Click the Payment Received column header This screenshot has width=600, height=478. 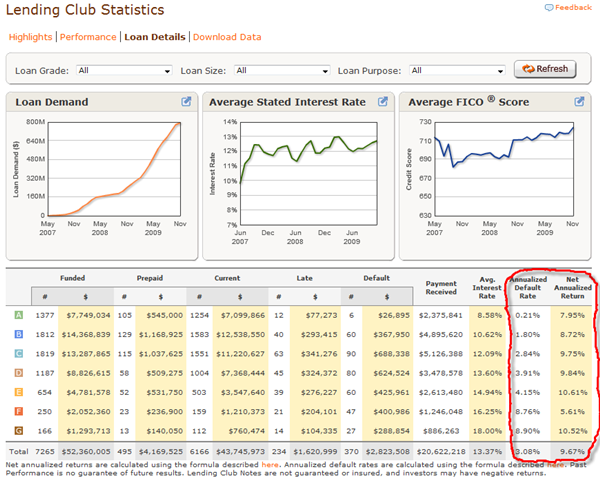pos(441,287)
